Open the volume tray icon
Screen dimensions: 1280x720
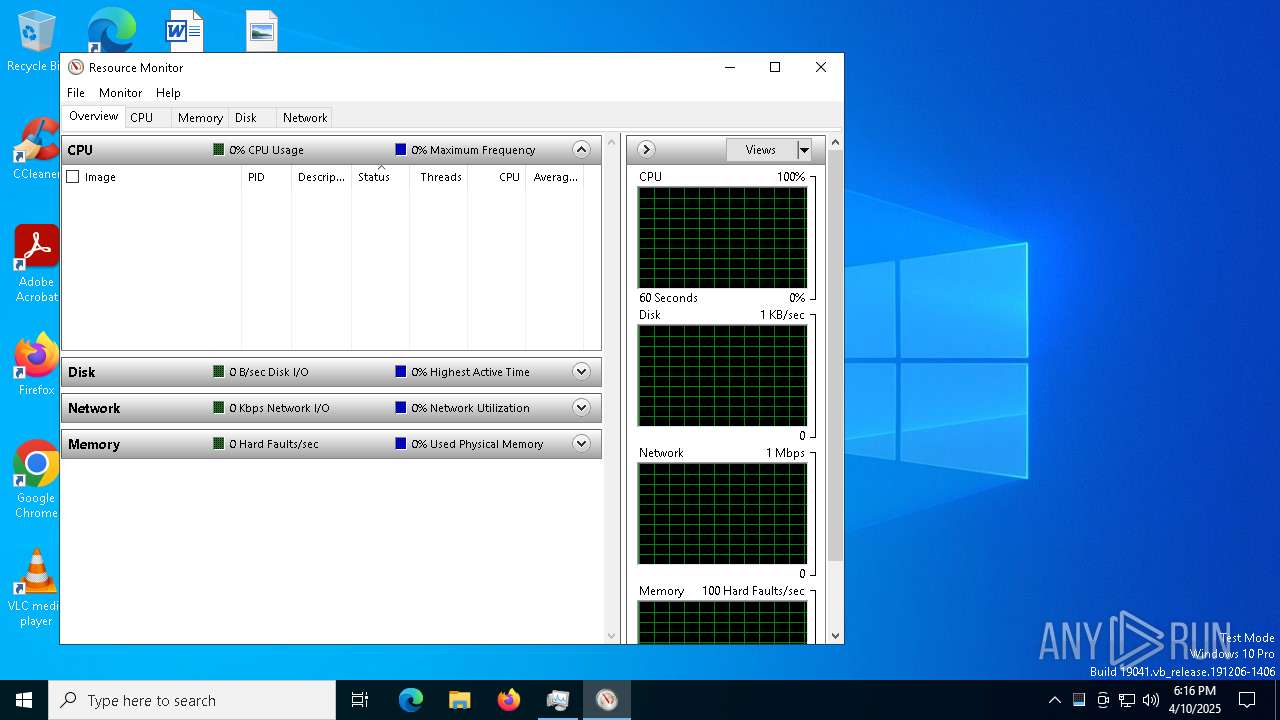tap(1151, 700)
